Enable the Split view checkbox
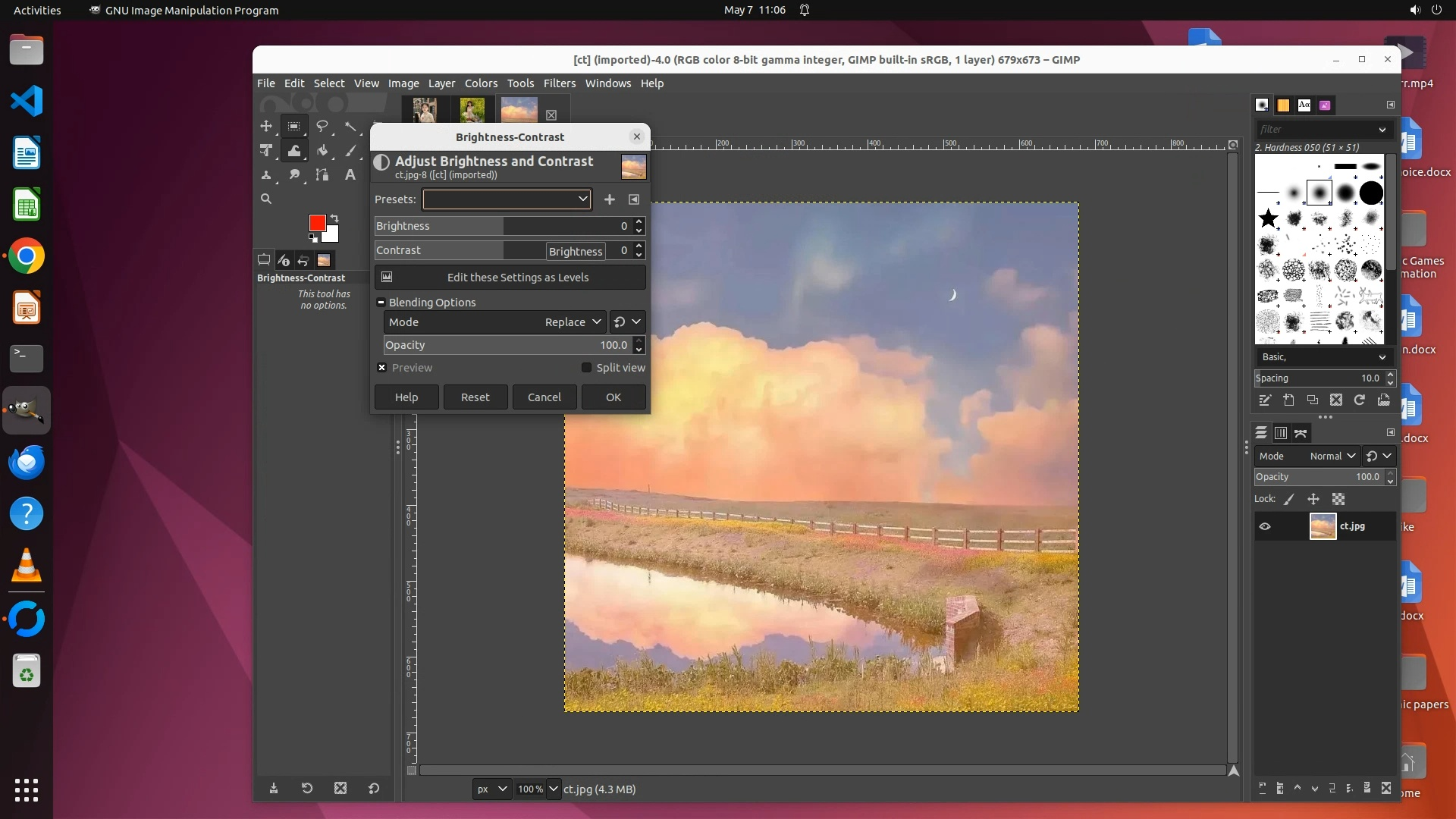 (586, 368)
